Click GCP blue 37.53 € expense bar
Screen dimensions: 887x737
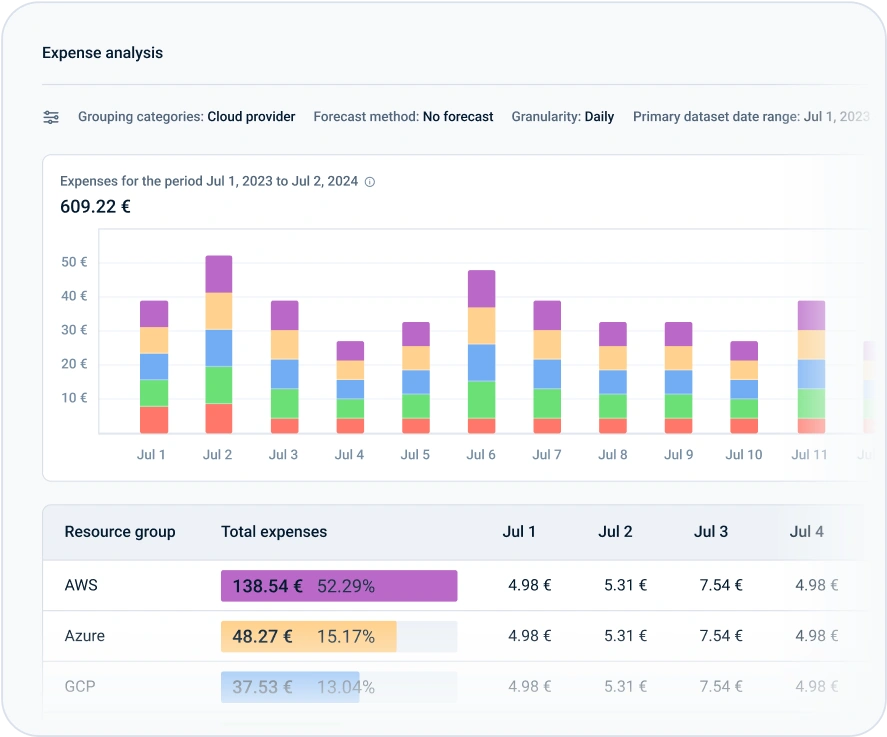point(290,687)
